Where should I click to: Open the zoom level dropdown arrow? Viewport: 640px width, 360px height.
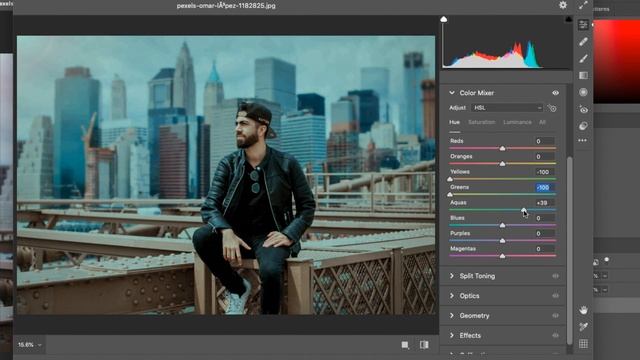tap(40, 345)
